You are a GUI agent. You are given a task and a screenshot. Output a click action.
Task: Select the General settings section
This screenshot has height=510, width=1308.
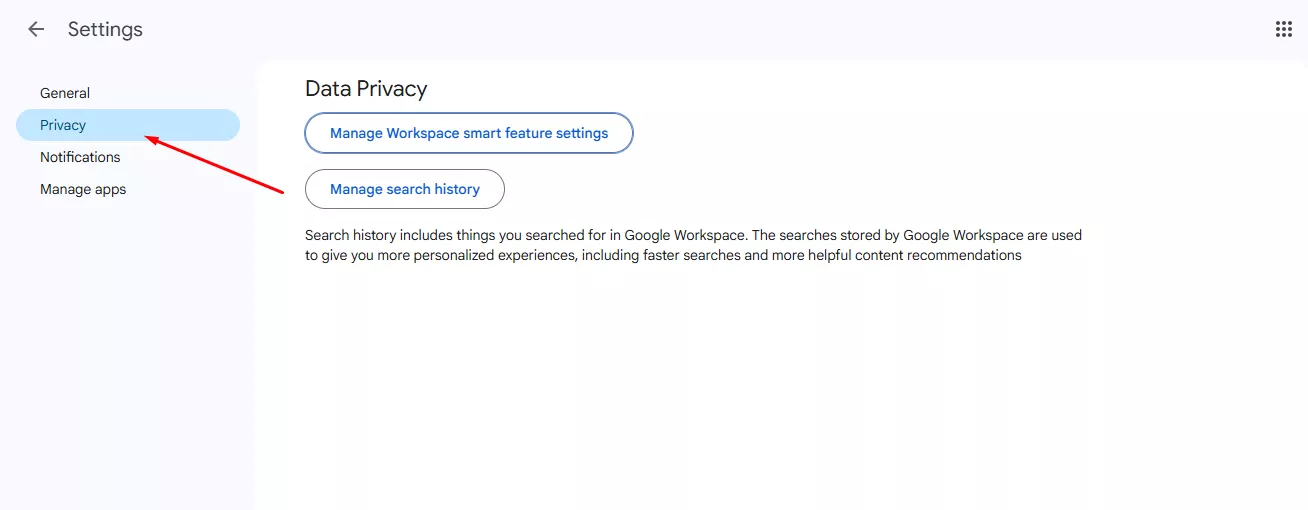[x=65, y=93]
